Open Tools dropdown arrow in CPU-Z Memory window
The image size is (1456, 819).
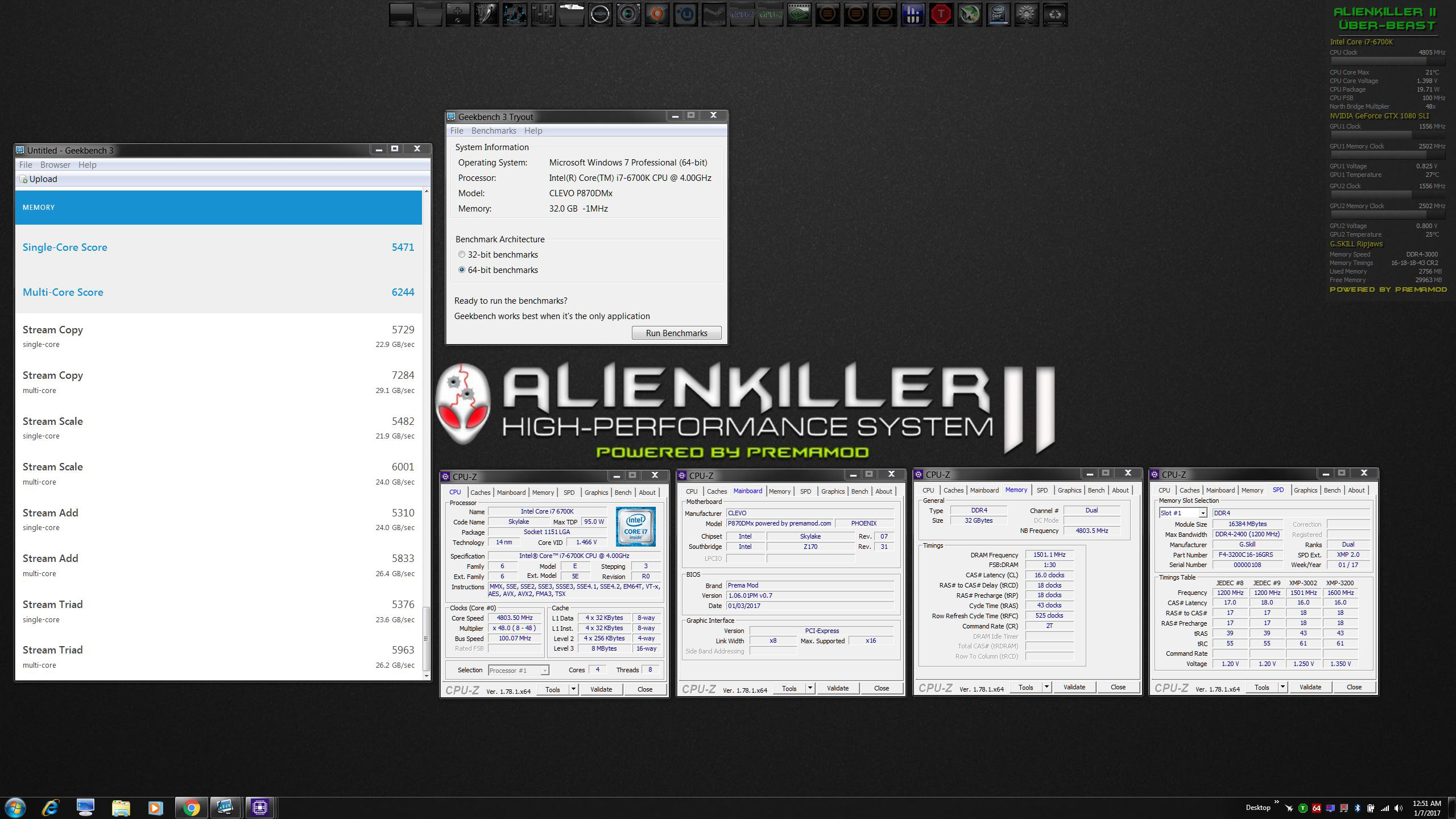(1046, 687)
